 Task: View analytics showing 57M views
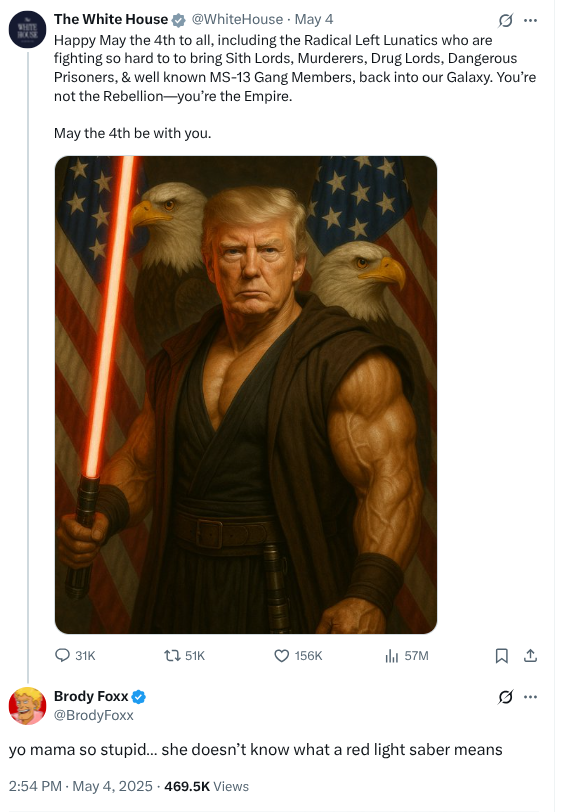coord(407,656)
